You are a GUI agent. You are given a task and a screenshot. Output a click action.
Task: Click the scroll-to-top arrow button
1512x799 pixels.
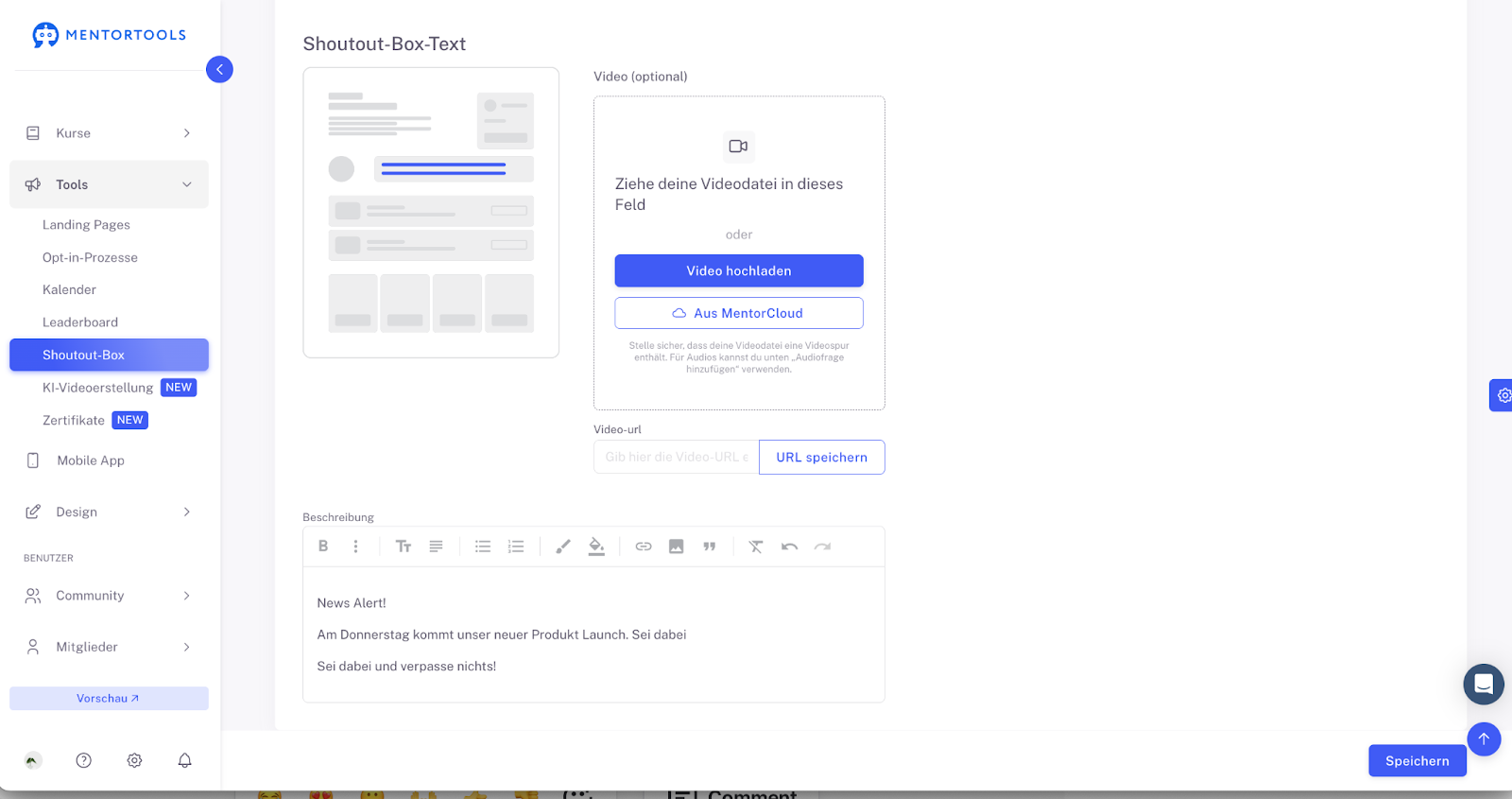(x=1484, y=738)
